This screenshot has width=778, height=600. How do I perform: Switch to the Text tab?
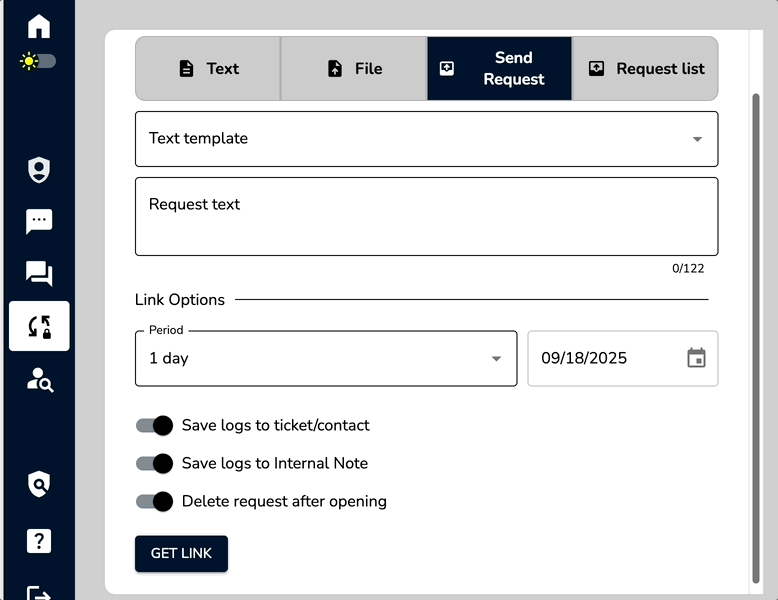pyautogui.click(x=208, y=68)
